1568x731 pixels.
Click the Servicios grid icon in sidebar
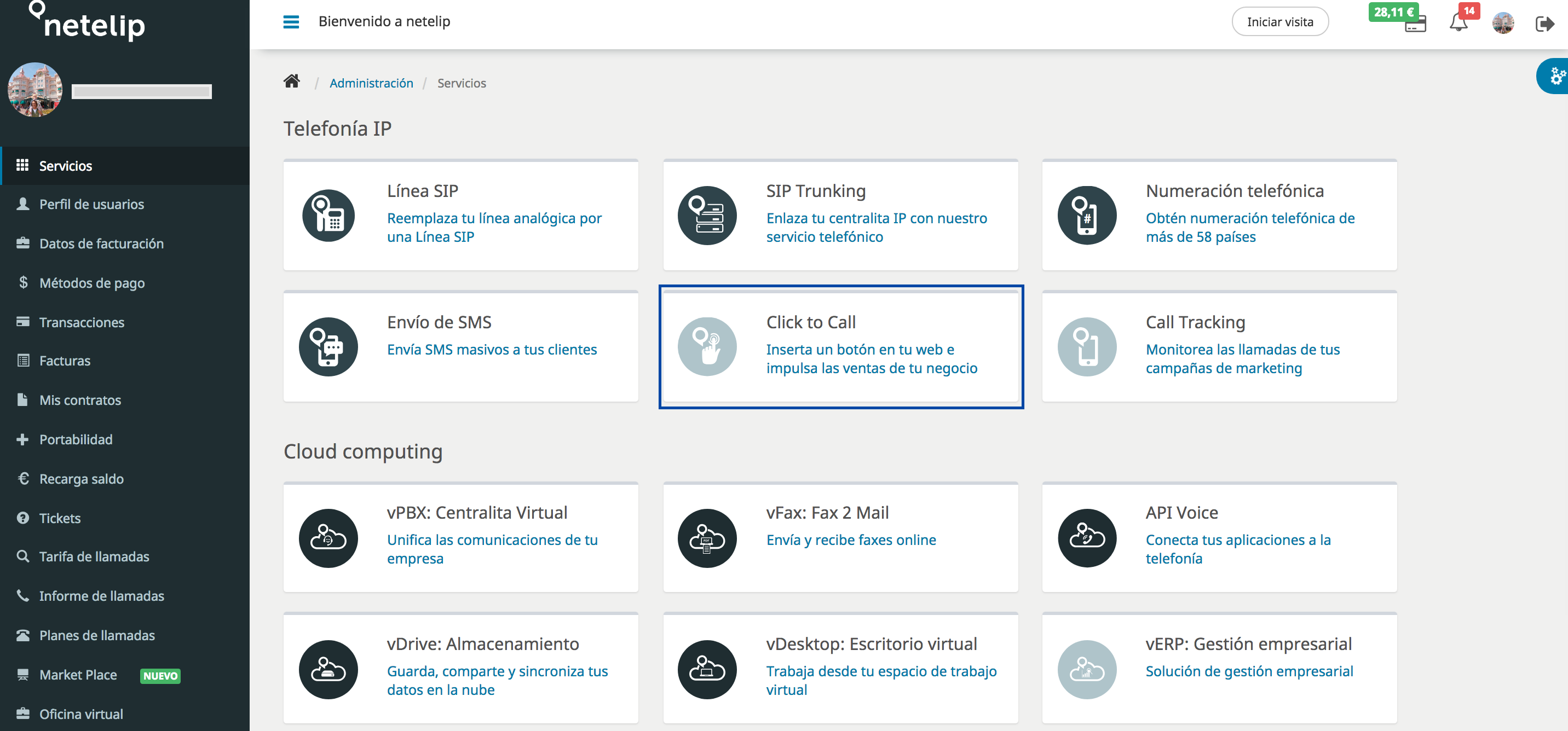(22, 165)
